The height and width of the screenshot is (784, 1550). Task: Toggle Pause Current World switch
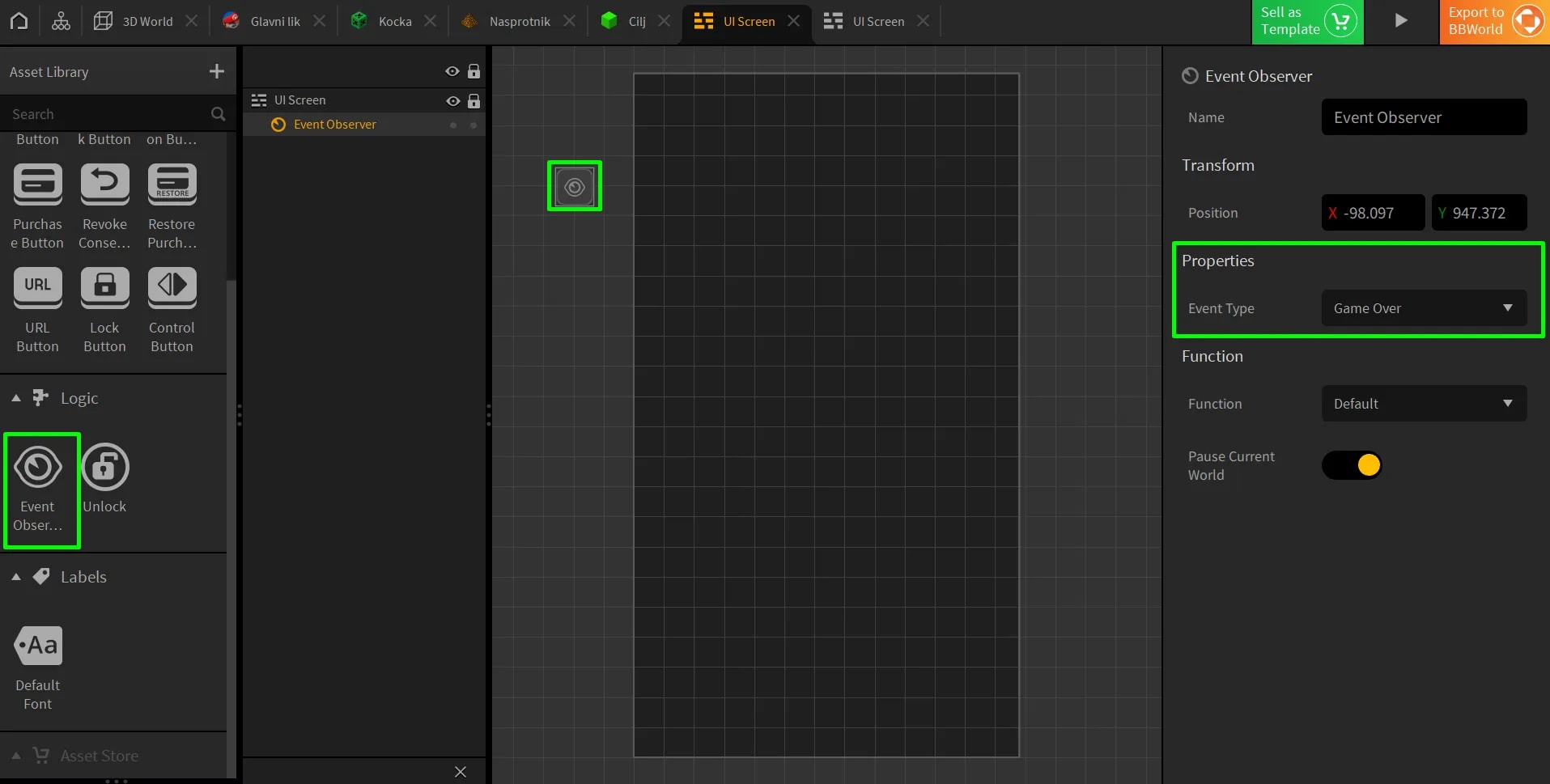tap(1352, 465)
